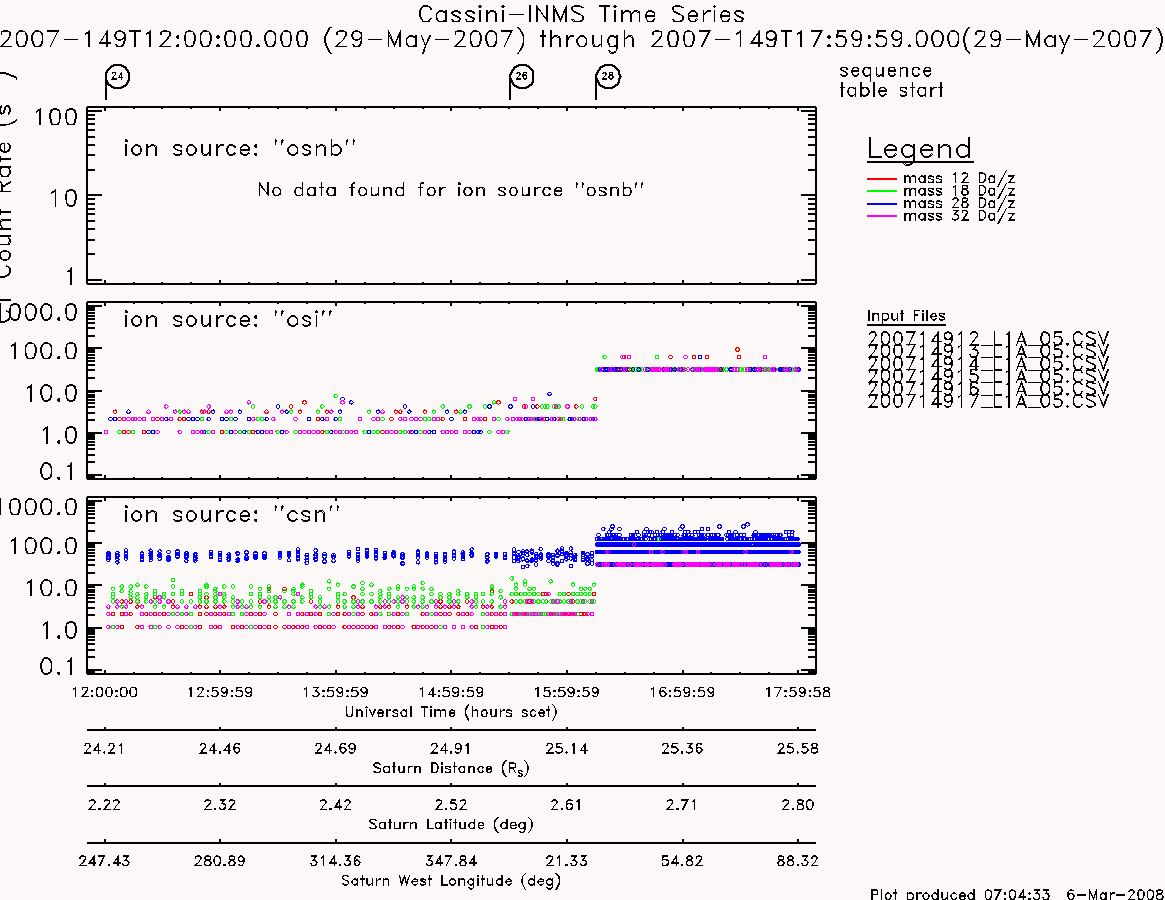Click west longitude value 88.32
Viewport: 1165px width, 900px height.
pyautogui.click(x=798, y=861)
